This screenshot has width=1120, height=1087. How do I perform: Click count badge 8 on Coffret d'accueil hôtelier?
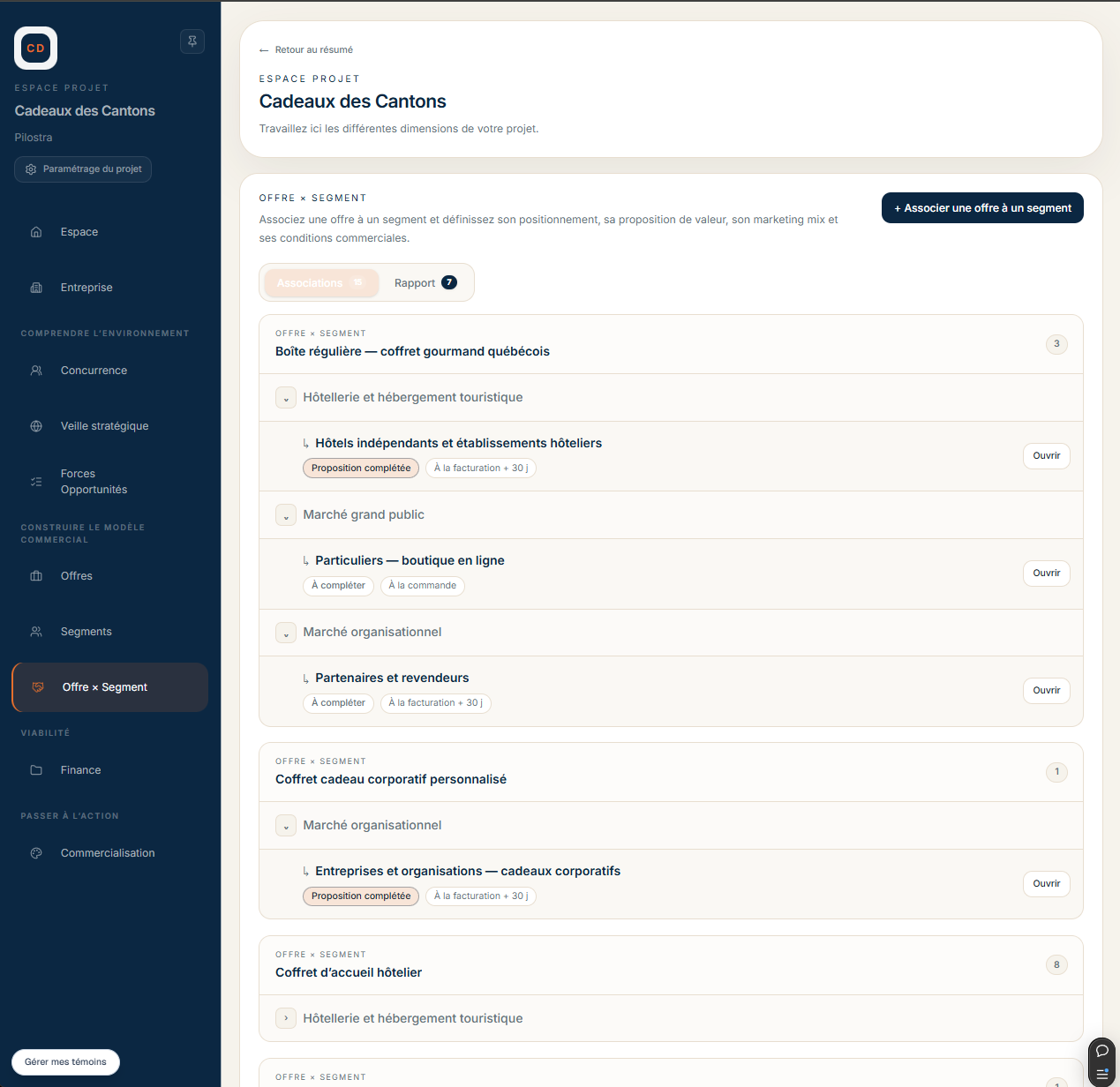click(1056, 965)
